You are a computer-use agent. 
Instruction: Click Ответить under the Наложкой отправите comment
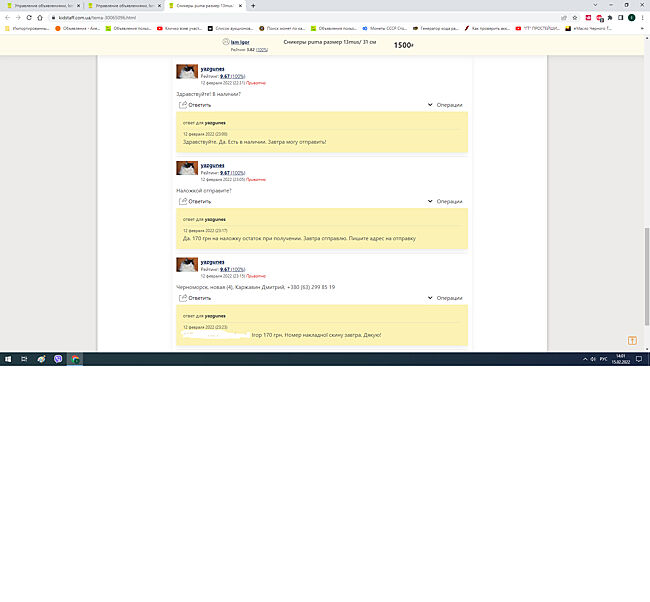pyautogui.click(x=196, y=201)
